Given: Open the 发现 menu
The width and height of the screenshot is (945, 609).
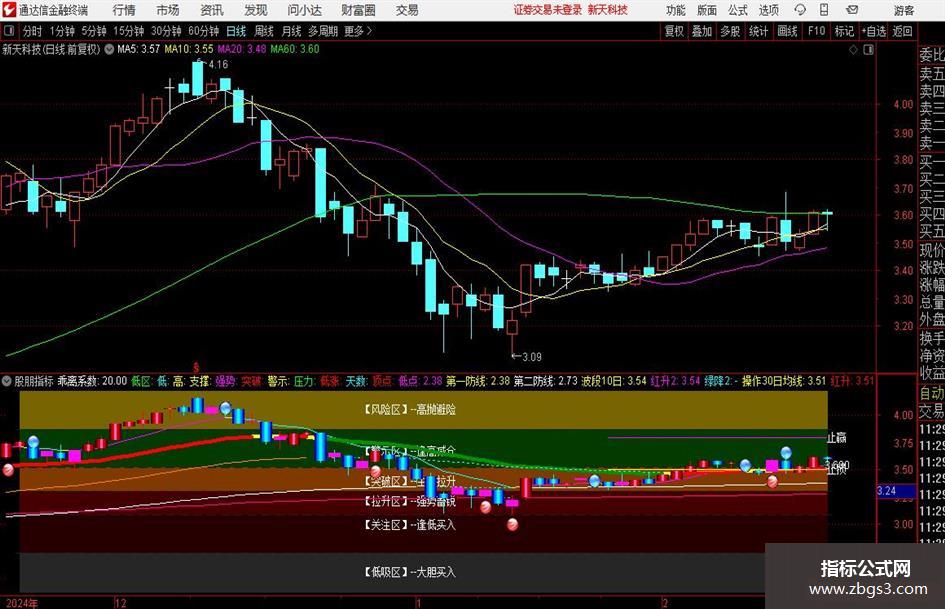Looking at the screenshot, I should 256,10.
